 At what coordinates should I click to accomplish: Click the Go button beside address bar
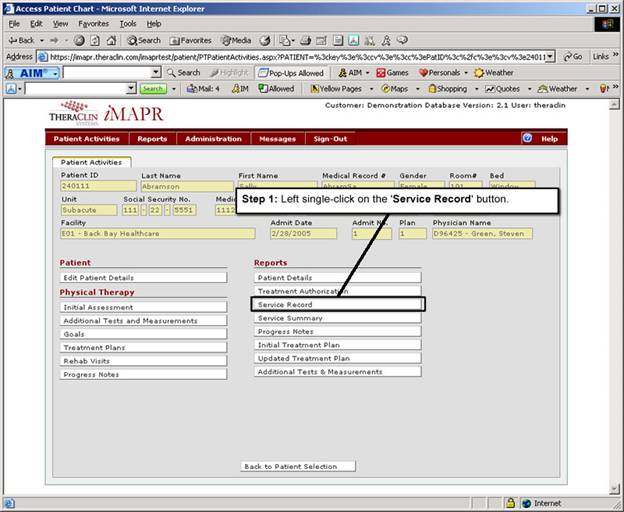point(572,57)
